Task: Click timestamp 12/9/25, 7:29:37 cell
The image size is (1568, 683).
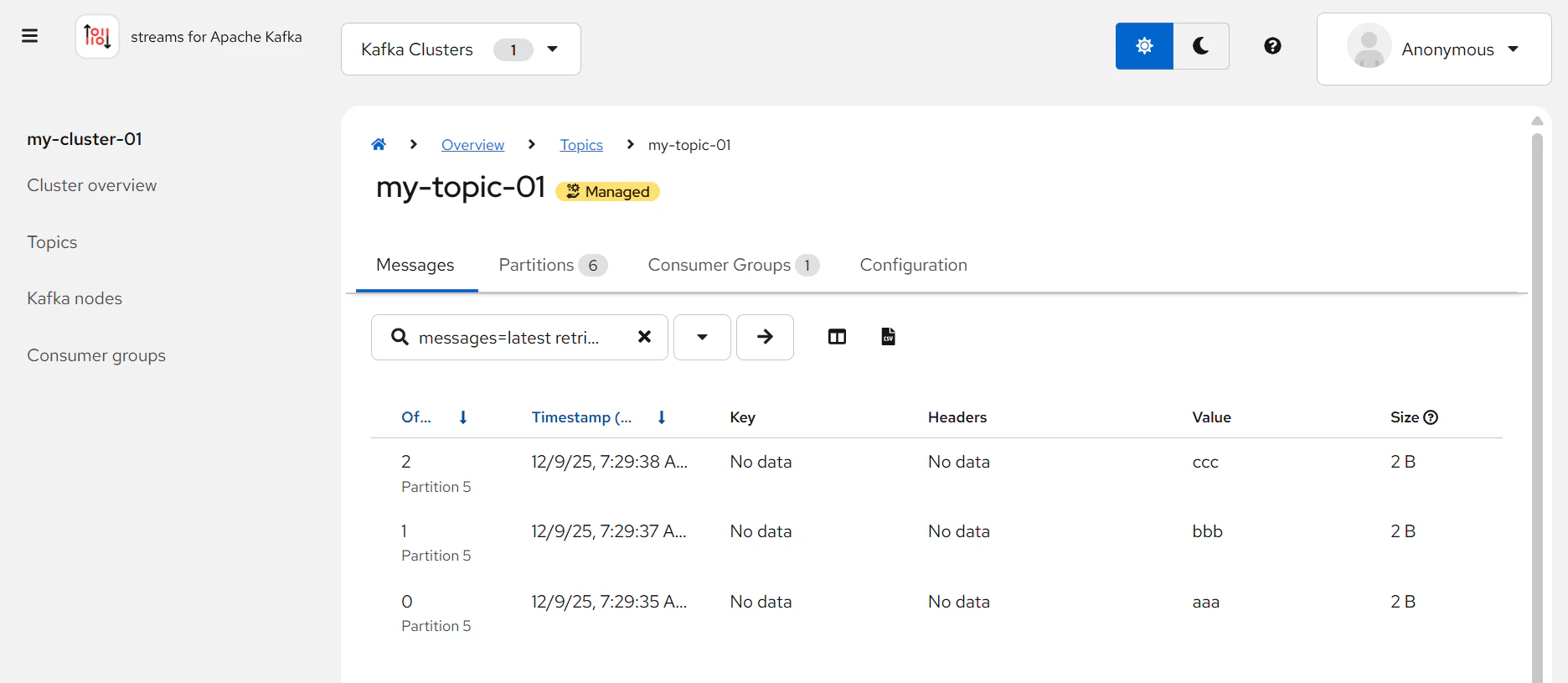Action: click(609, 531)
